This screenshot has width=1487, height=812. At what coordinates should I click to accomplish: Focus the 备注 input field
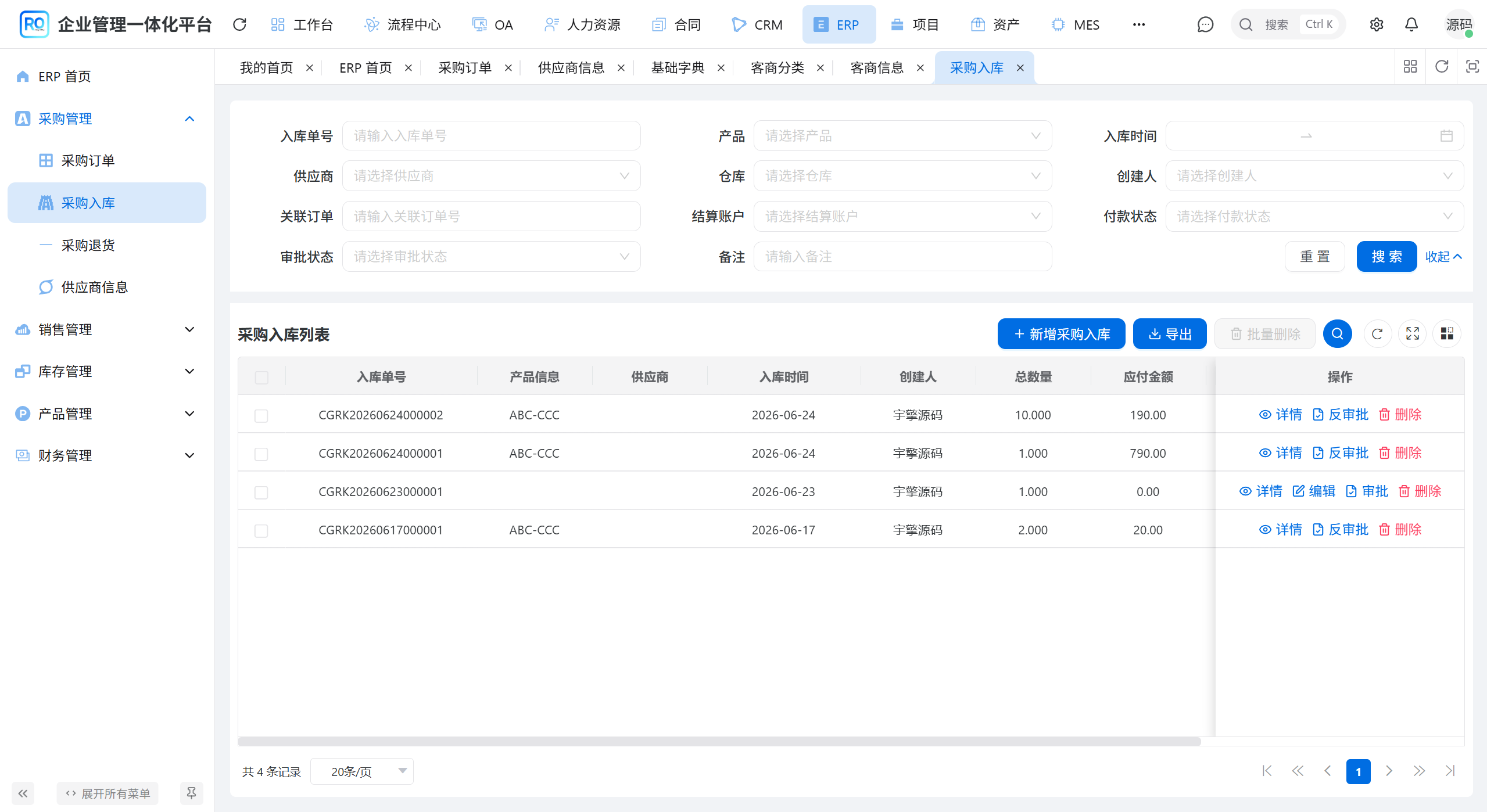[902, 257]
